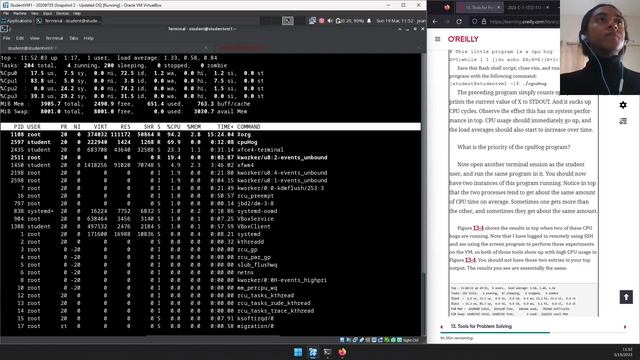The width and height of the screenshot is (640, 360).
Task: Open the Xfce Applications menu
Action: coord(16,20)
